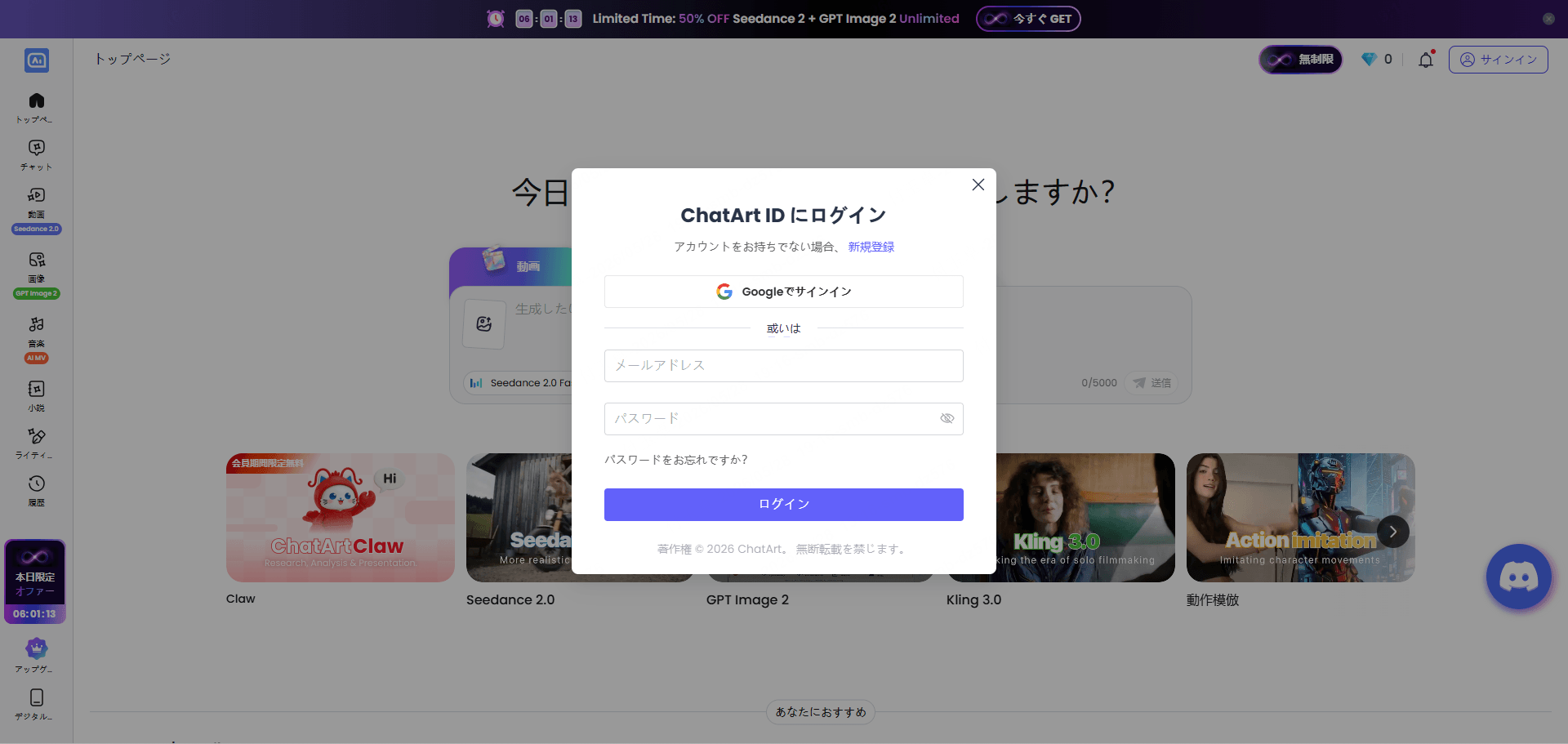Click the トップページ breadcrumb title

[132, 59]
